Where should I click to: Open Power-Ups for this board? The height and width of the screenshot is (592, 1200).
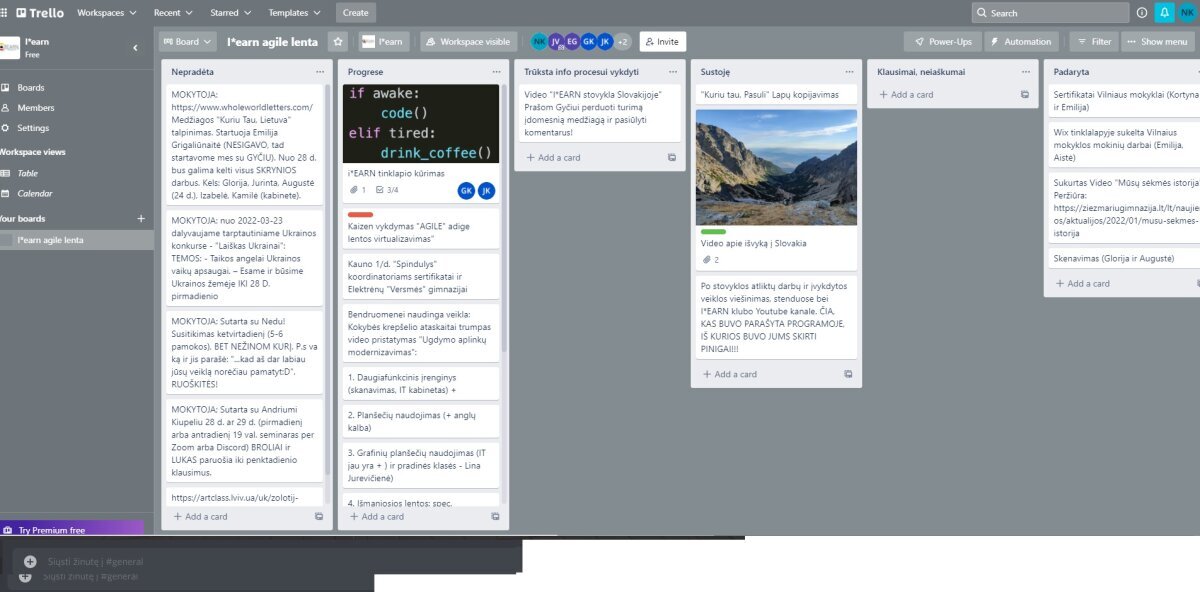tap(943, 42)
